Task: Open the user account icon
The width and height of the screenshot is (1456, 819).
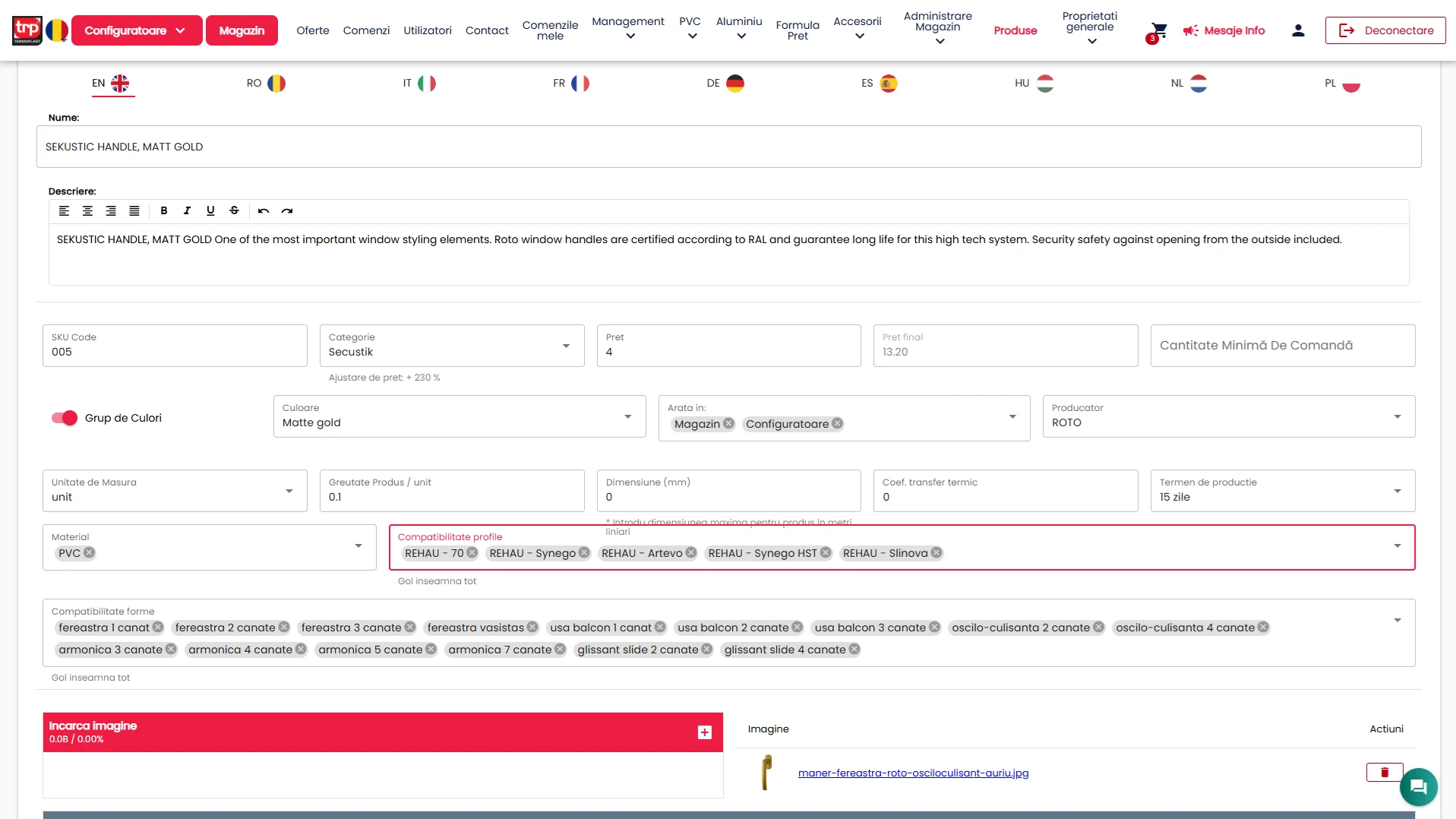Action: click(1298, 30)
